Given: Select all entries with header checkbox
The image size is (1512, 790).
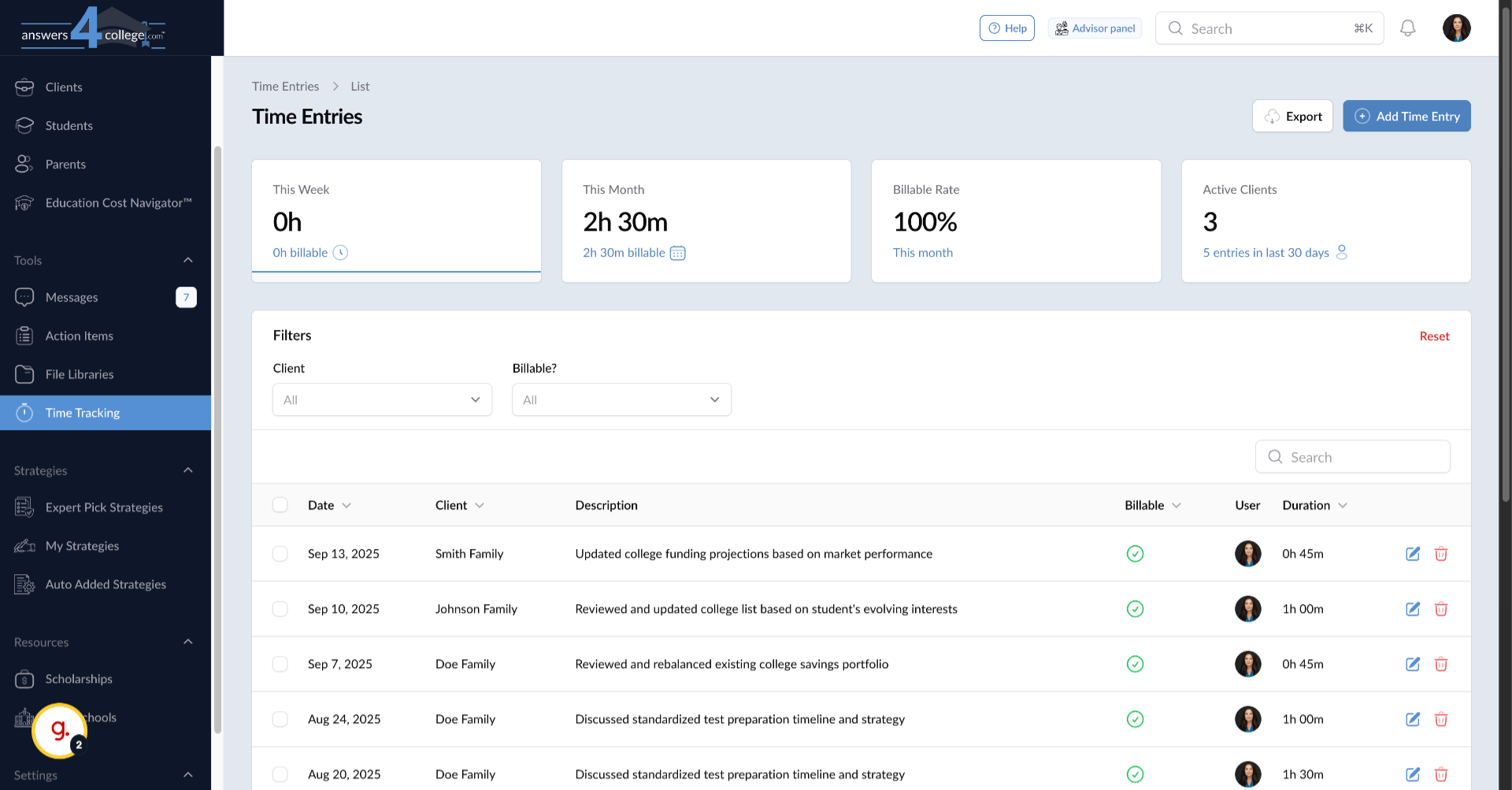Looking at the screenshot, I should pyautogui.click(x=280, y=505).
